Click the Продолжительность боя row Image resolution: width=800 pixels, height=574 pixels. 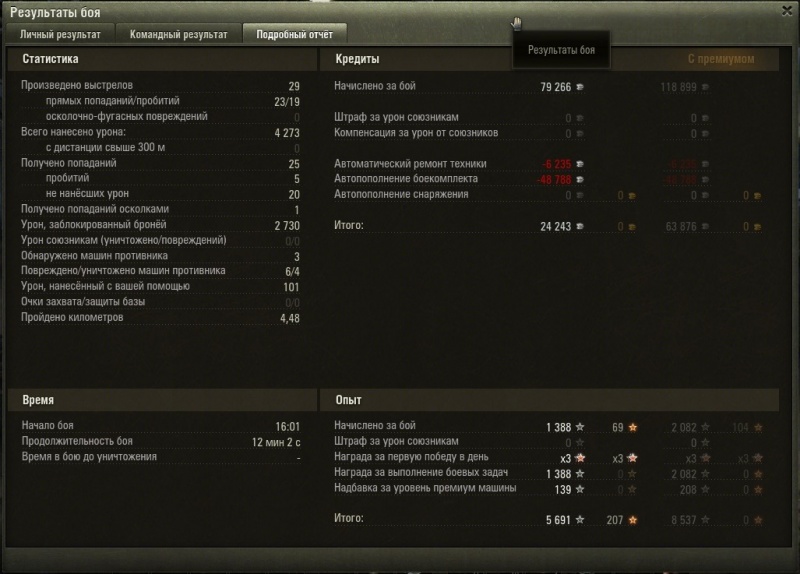(161, 441)
